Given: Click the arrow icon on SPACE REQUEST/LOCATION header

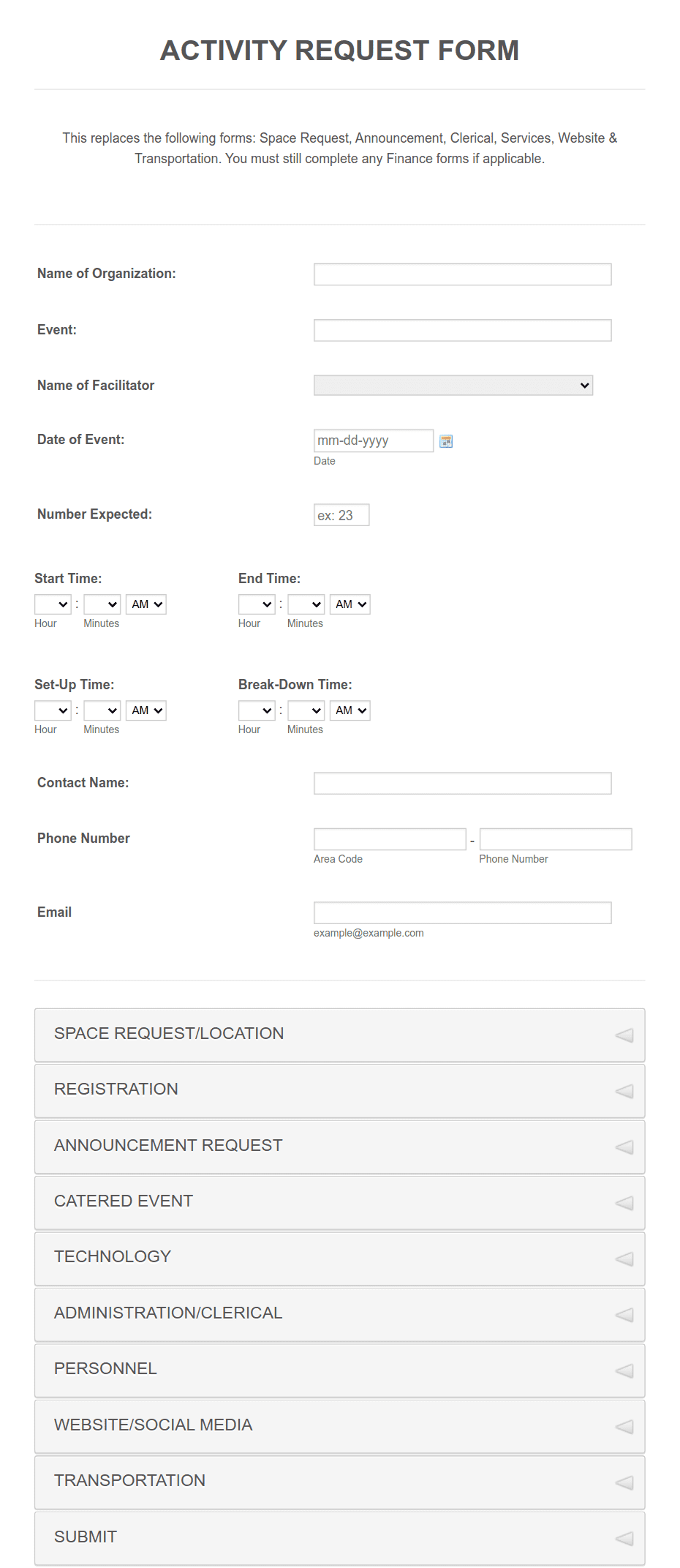Looking at the screenshot, I should (x=624, y=1035).
